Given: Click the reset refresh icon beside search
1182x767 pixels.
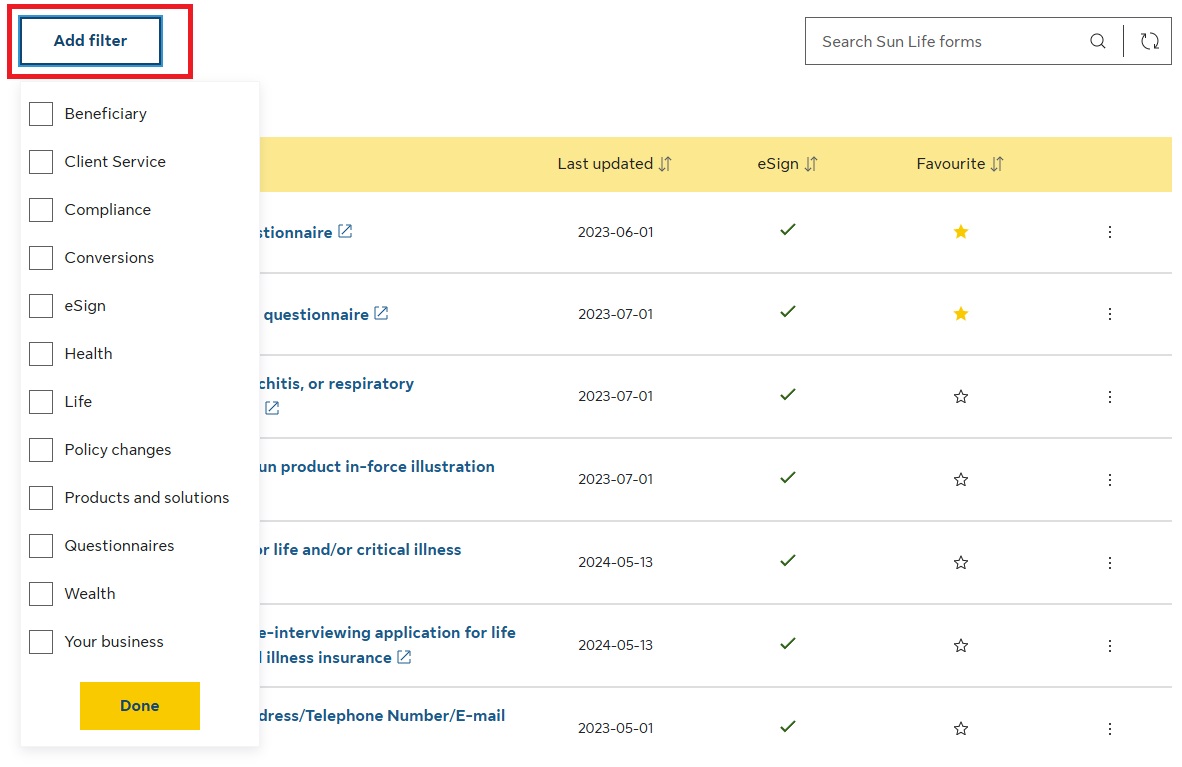Looking at the screenshot, I should 1149,41.
